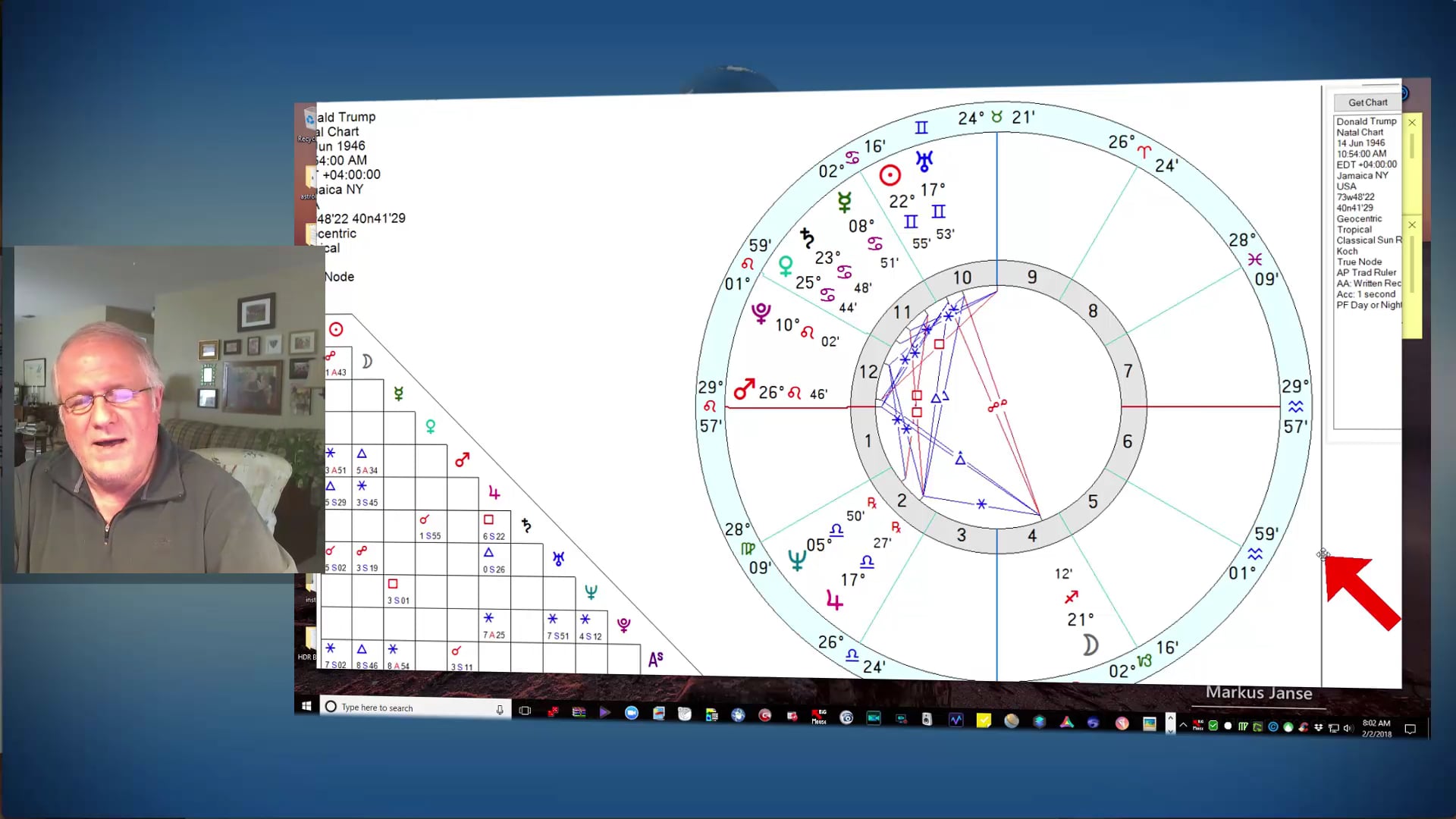Open the Zoom app on the taskbar
This screenshot has width=1456, height=819.
pyautogui.click(x=631, y=713)
